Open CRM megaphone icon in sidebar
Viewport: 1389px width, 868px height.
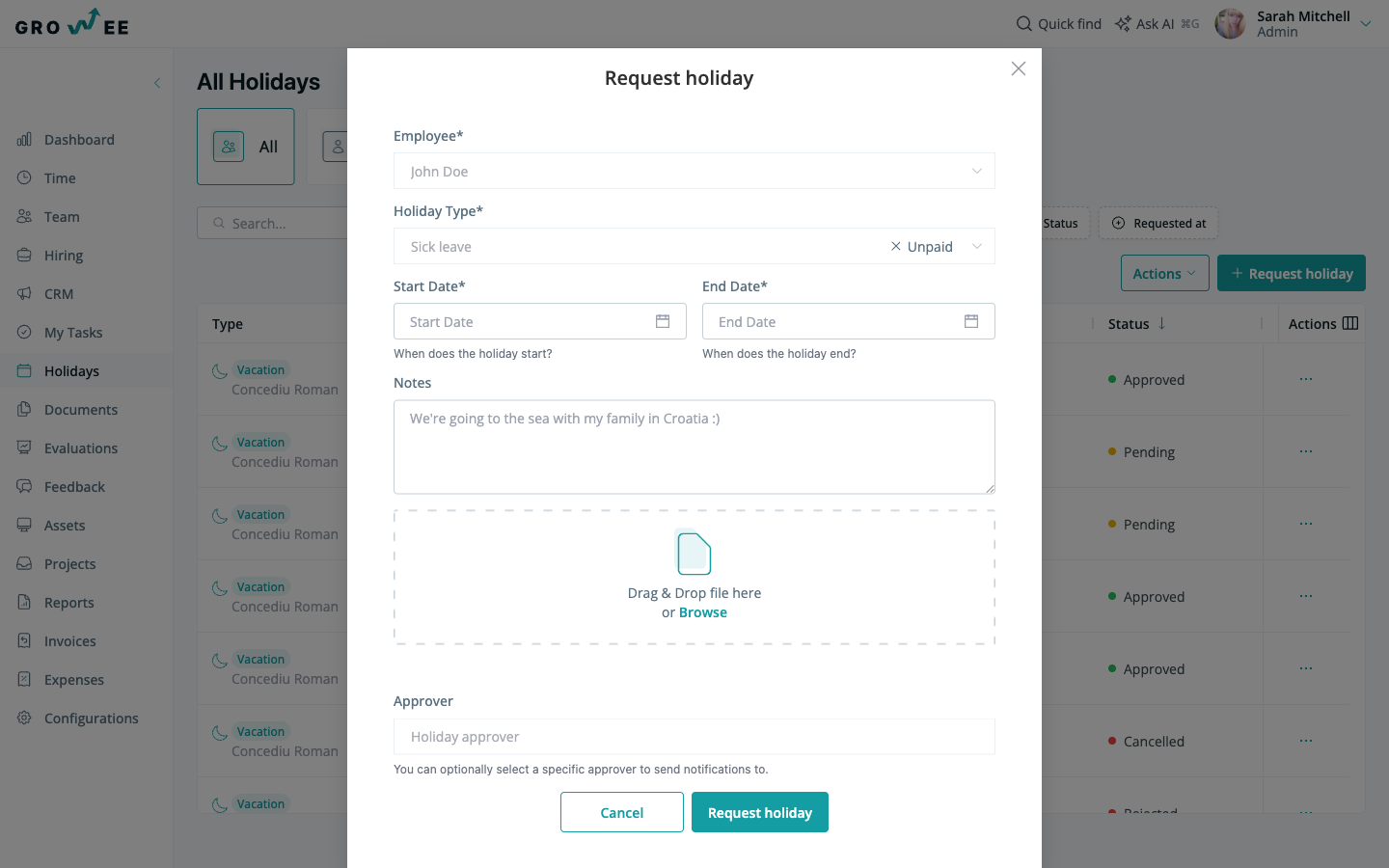24,294
